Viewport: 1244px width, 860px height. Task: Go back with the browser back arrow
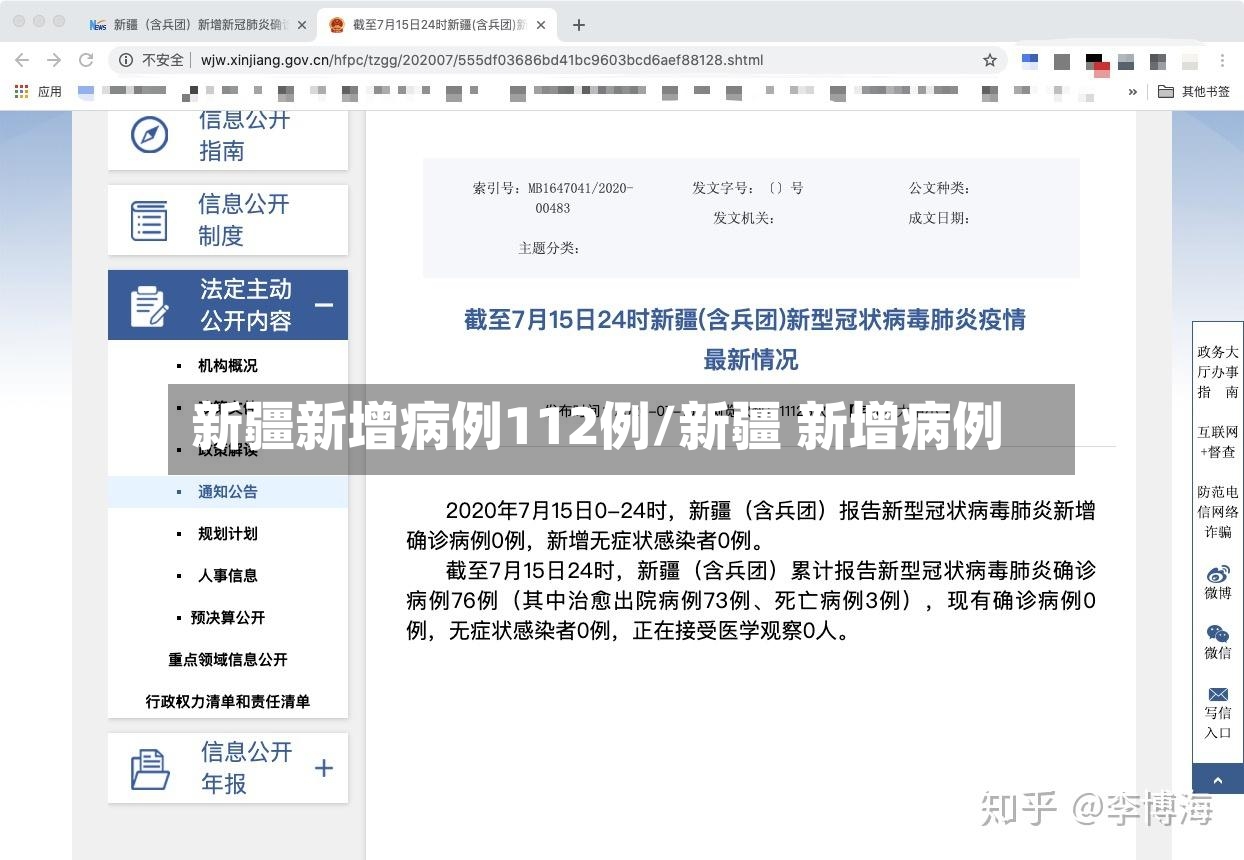(x=22, y=60)
